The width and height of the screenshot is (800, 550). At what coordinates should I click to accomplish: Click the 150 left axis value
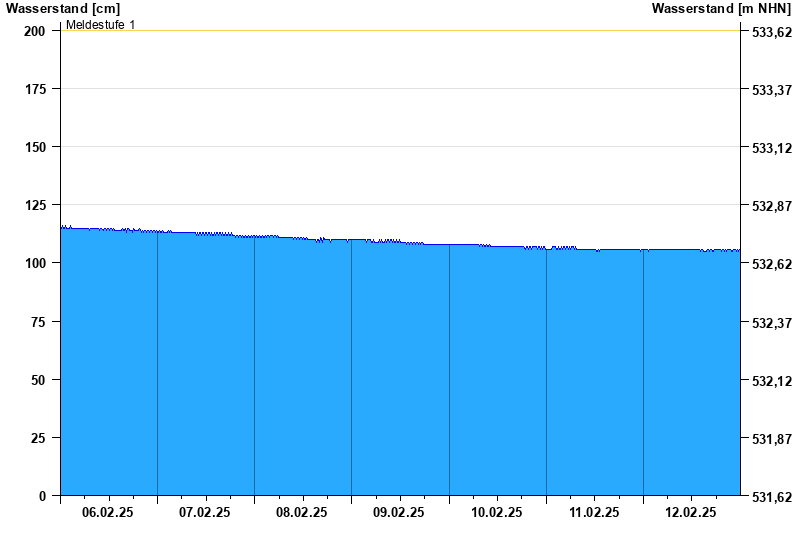pyautogui.click(x=35, y=147)
